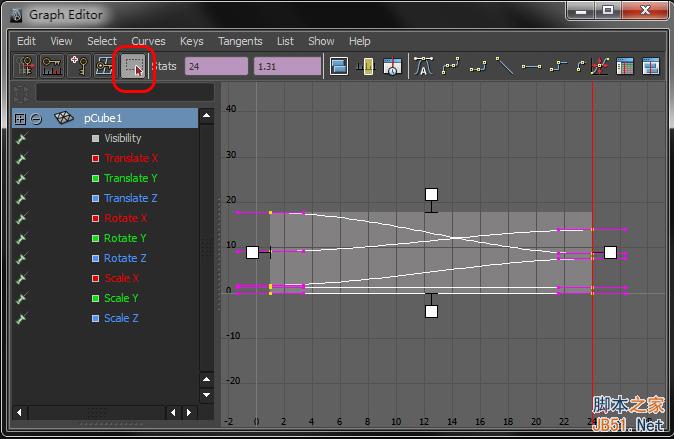Open the Dope Sheet icon

(x=625, y=67)
